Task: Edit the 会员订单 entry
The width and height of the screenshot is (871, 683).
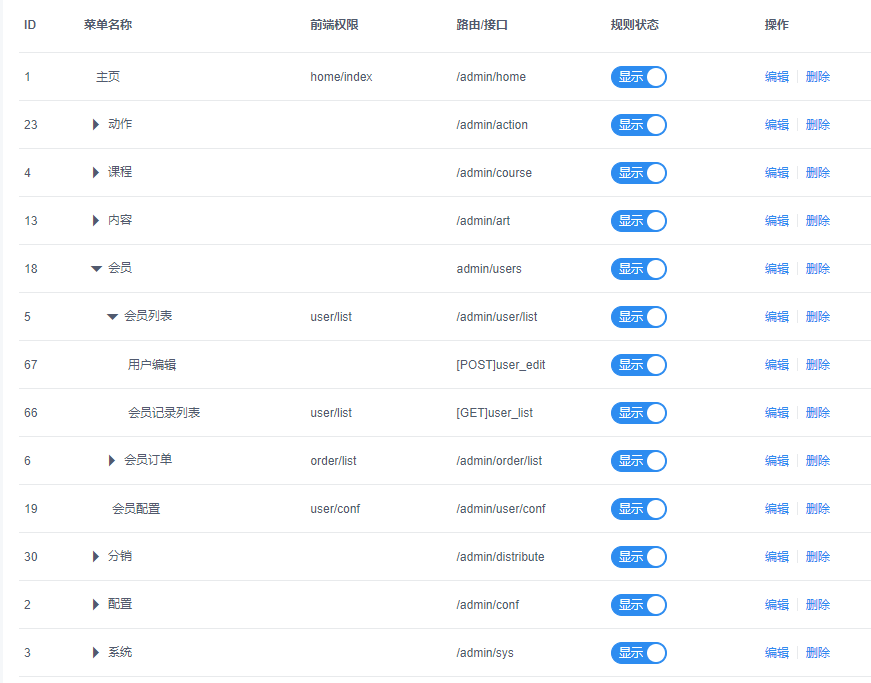Action: pyautogui.click(x=777, y=460)
